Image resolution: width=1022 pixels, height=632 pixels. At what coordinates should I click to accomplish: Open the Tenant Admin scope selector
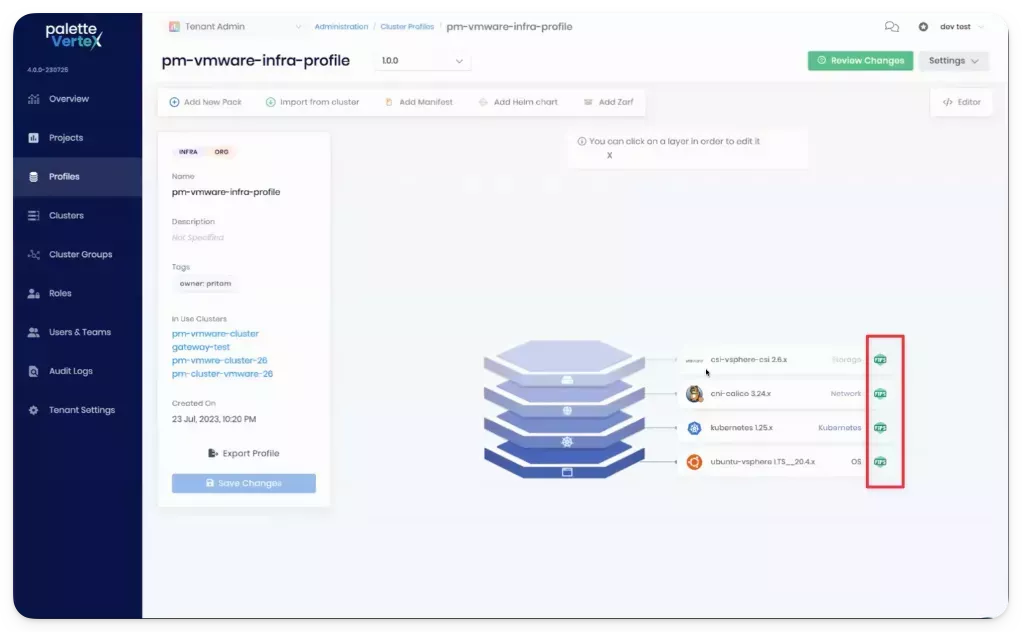235,27
